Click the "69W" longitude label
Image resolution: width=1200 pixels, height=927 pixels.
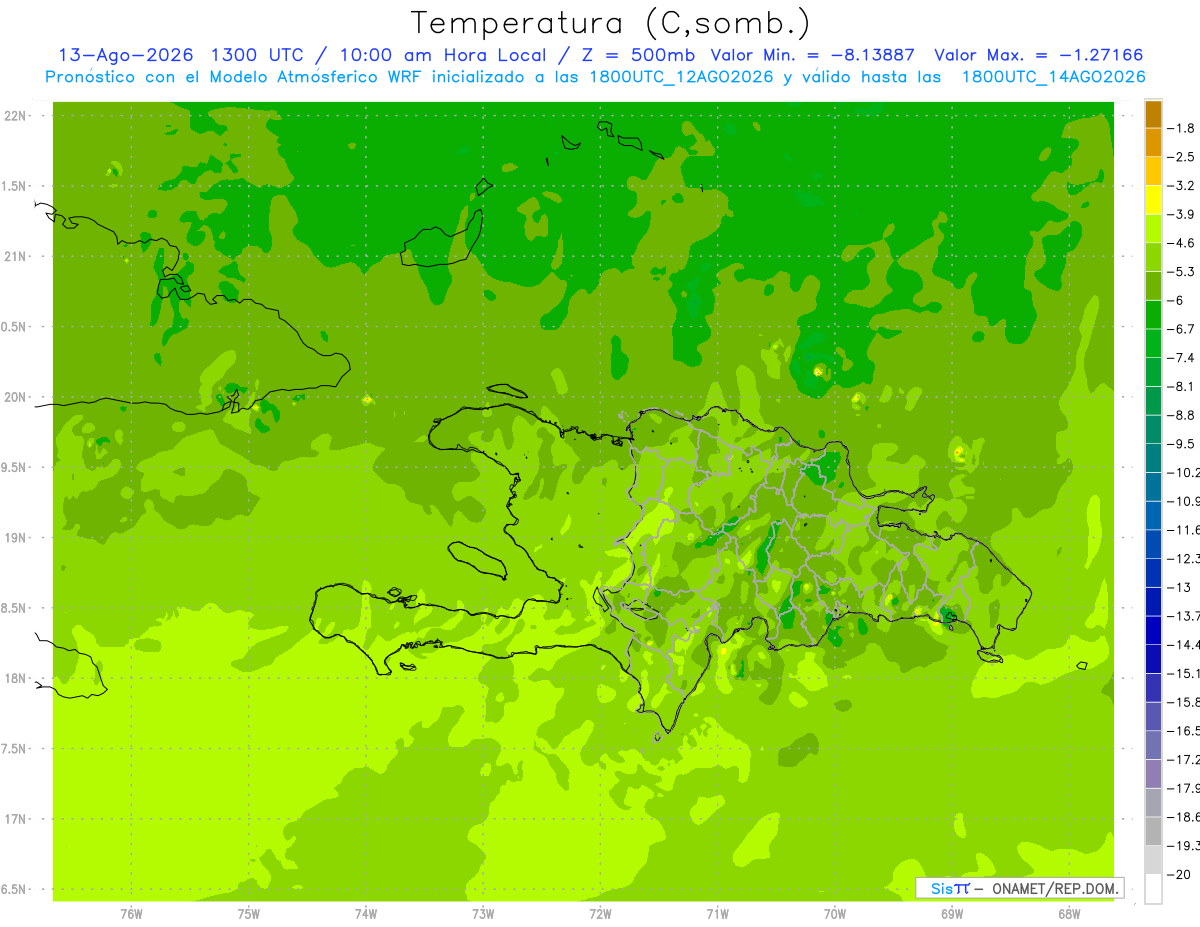pos(952,913)
